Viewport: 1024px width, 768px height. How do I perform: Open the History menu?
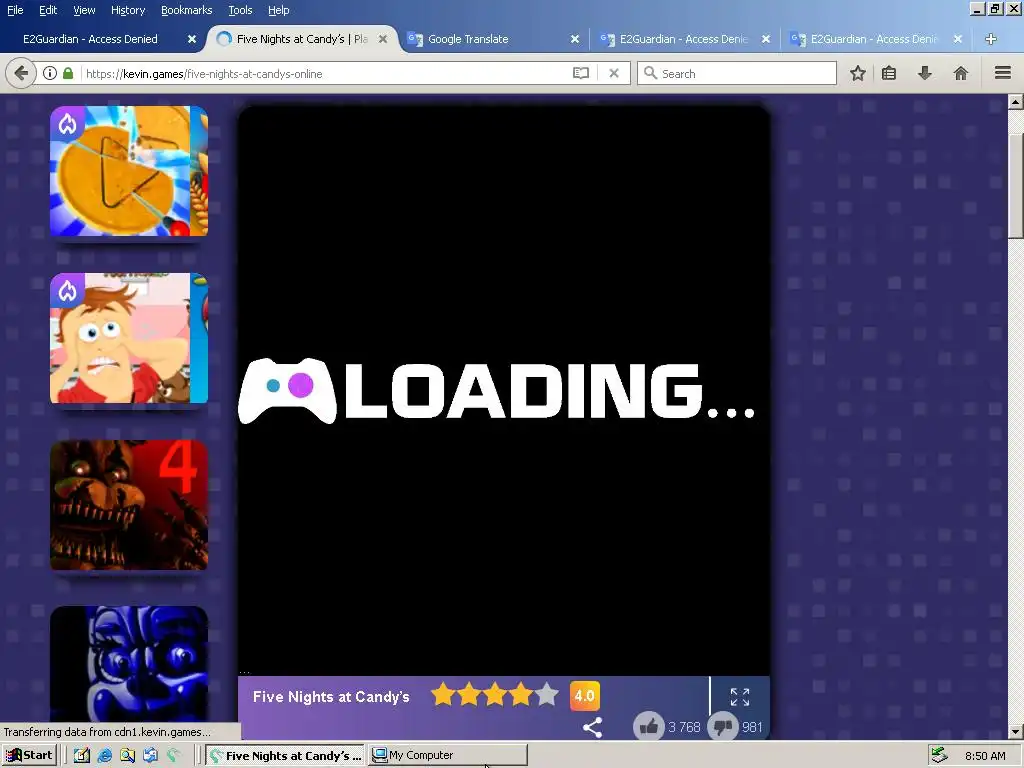click(x=128, y=10)
